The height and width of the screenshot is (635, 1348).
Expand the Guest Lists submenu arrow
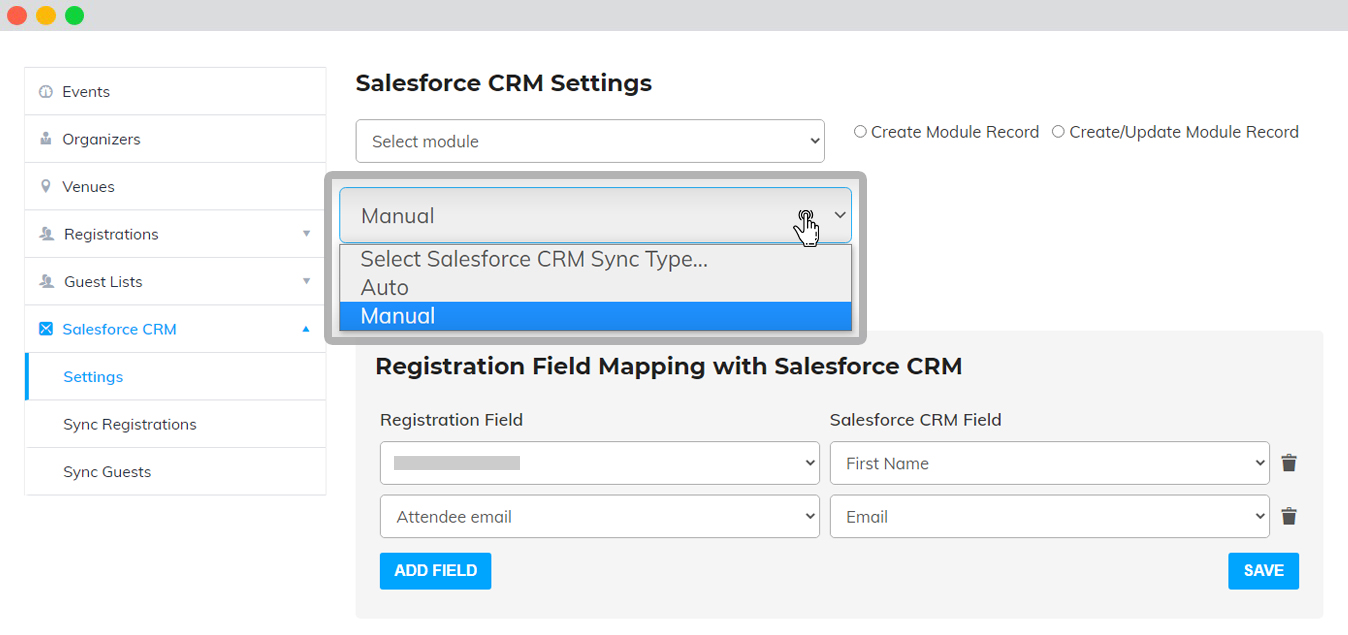point(306,282)
